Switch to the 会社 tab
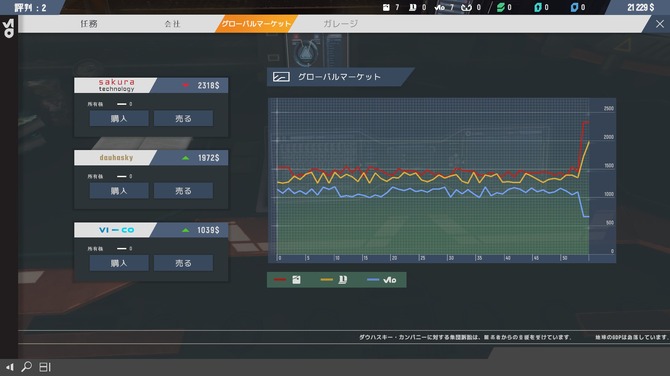This screenshot has height=376, width=670. pyautogui.click(x=172, y=24)
